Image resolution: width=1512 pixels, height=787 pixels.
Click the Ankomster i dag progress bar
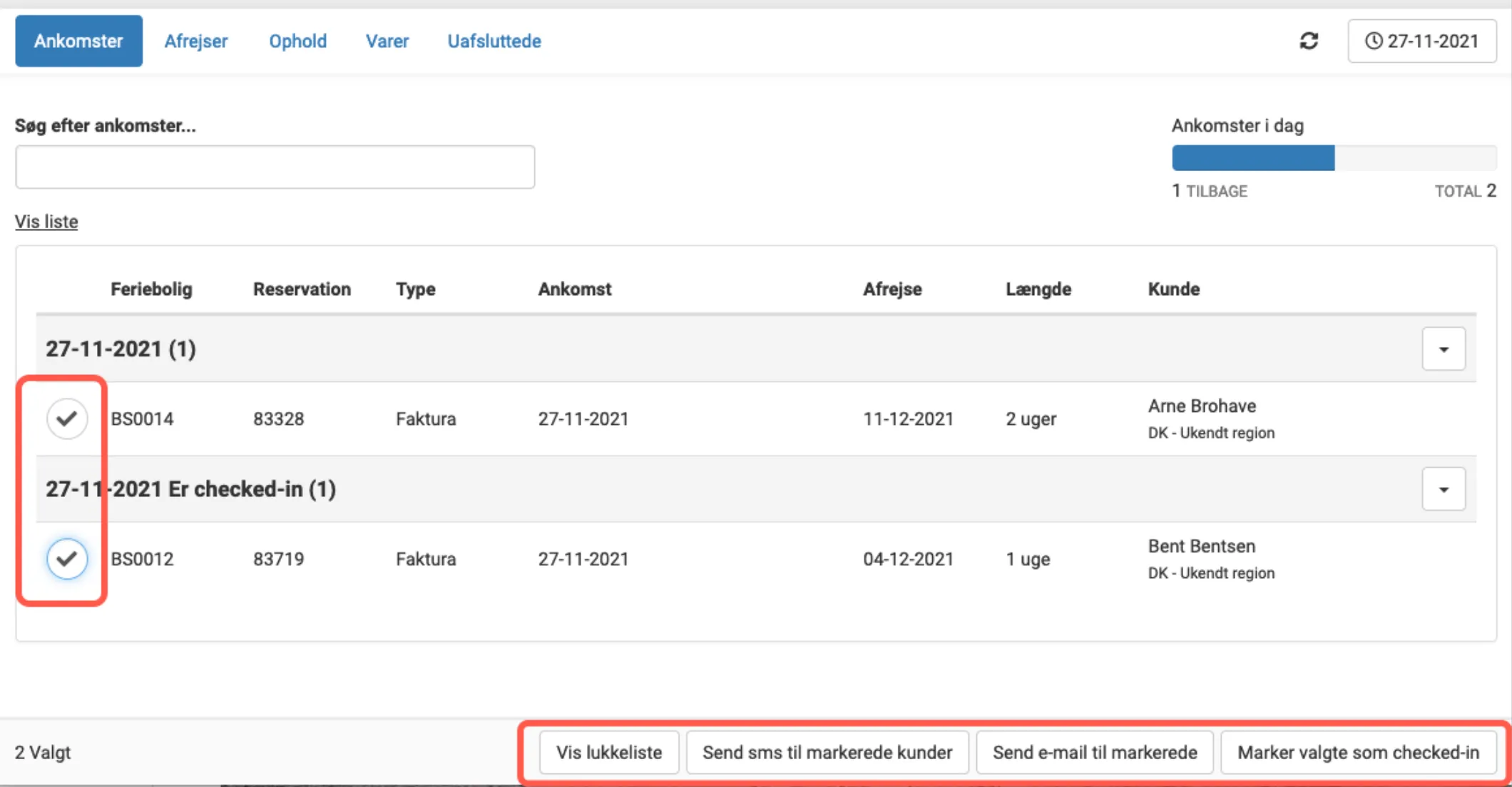[1334, 158]
